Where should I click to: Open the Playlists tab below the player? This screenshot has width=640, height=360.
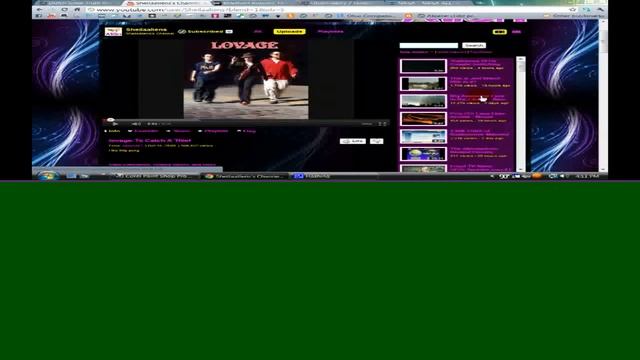pyautogui.click(x=213, y=131)
